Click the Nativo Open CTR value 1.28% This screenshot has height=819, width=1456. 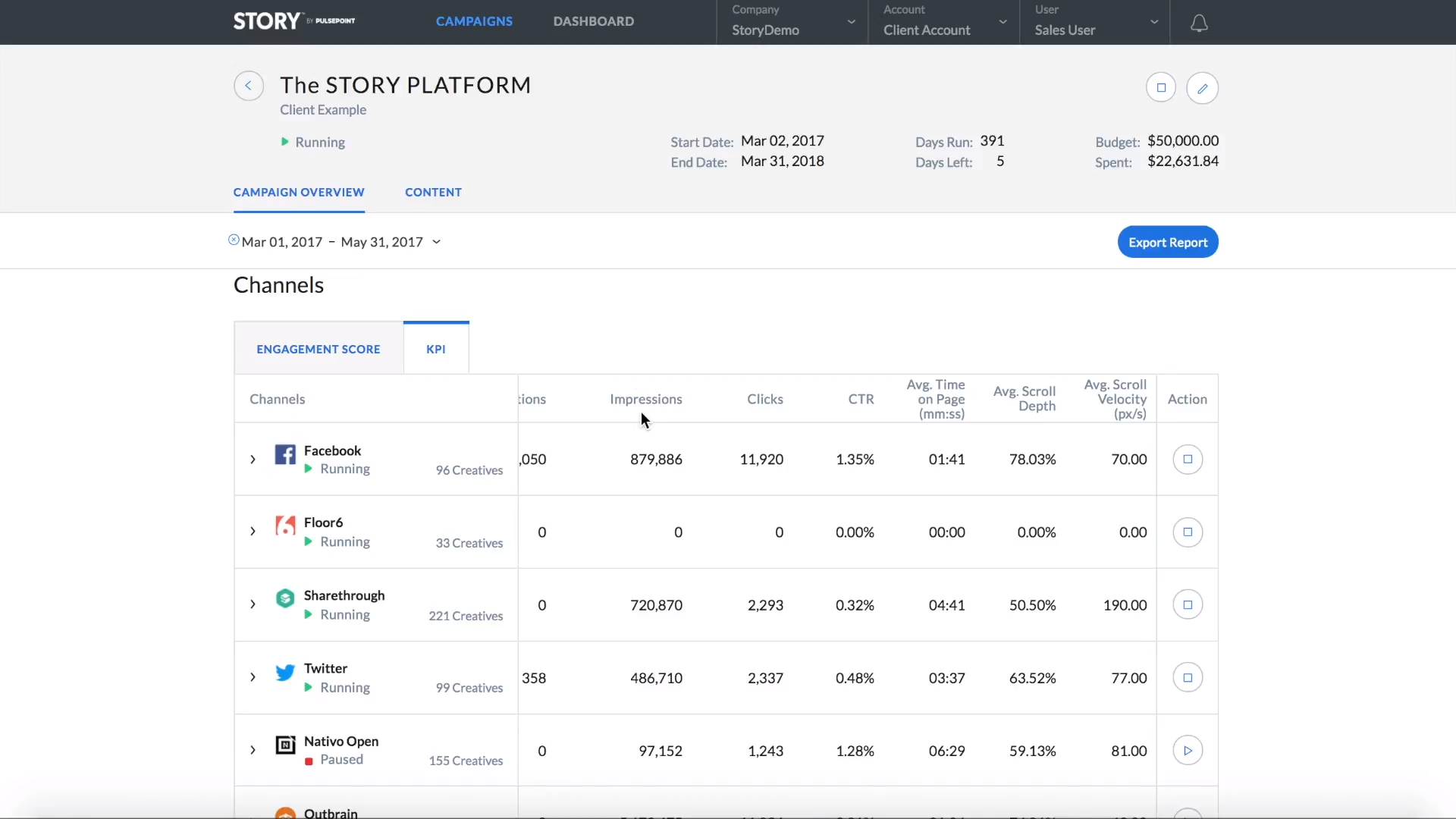coord(855,750)
